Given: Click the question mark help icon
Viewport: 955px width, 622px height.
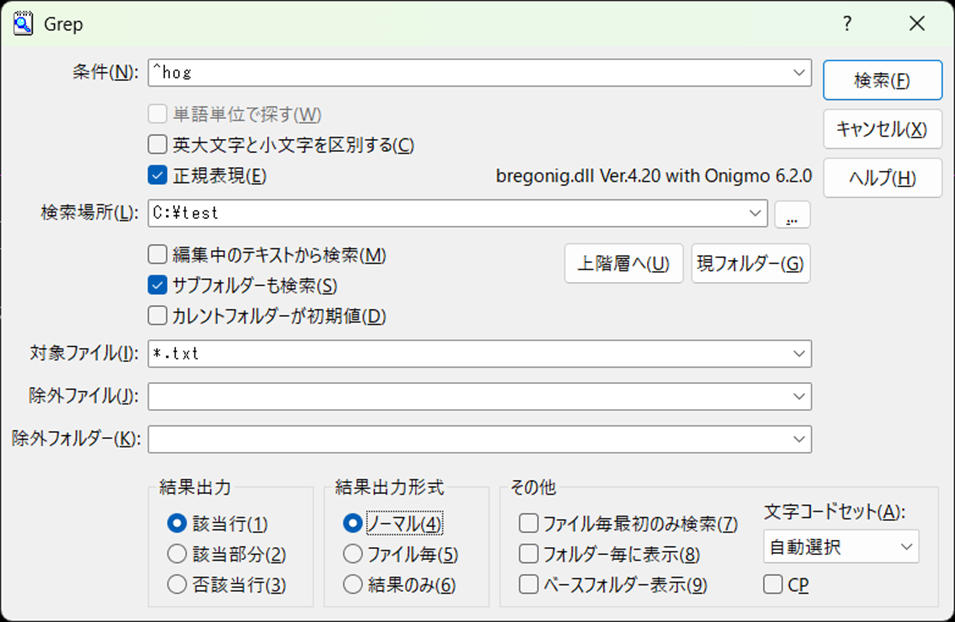Looking at the screenshot, I should (847, 23).
